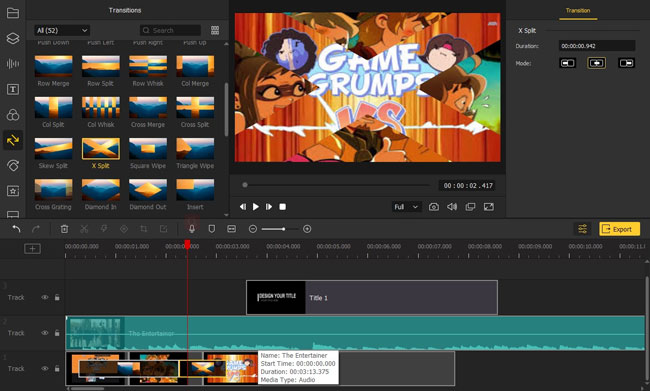The image size is (650, 391).
Task: Pick the Col Whisk transition
Action: (x=101, y=107)
